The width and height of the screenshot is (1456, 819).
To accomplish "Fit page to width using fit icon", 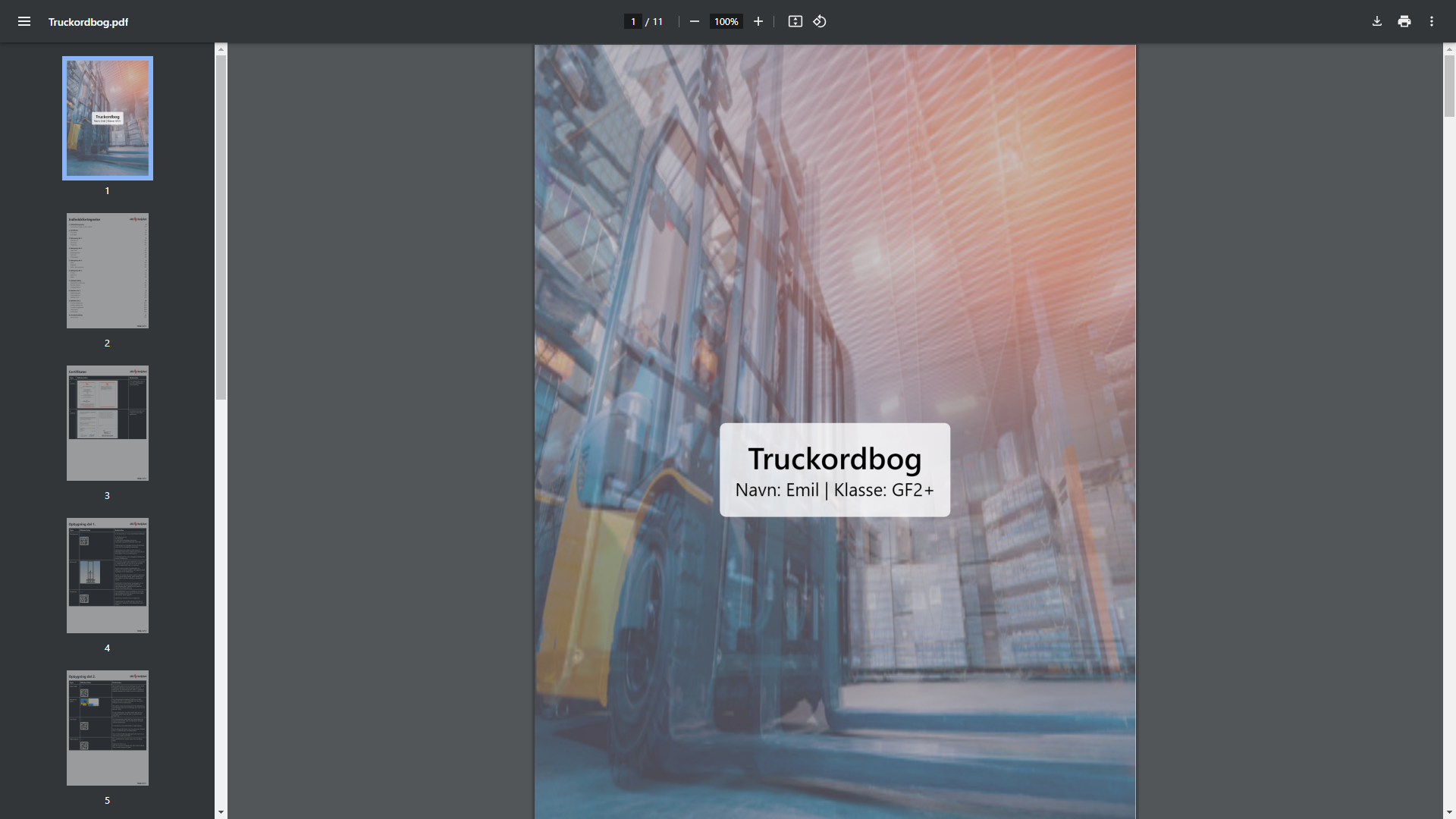I will tap(795, 21).
